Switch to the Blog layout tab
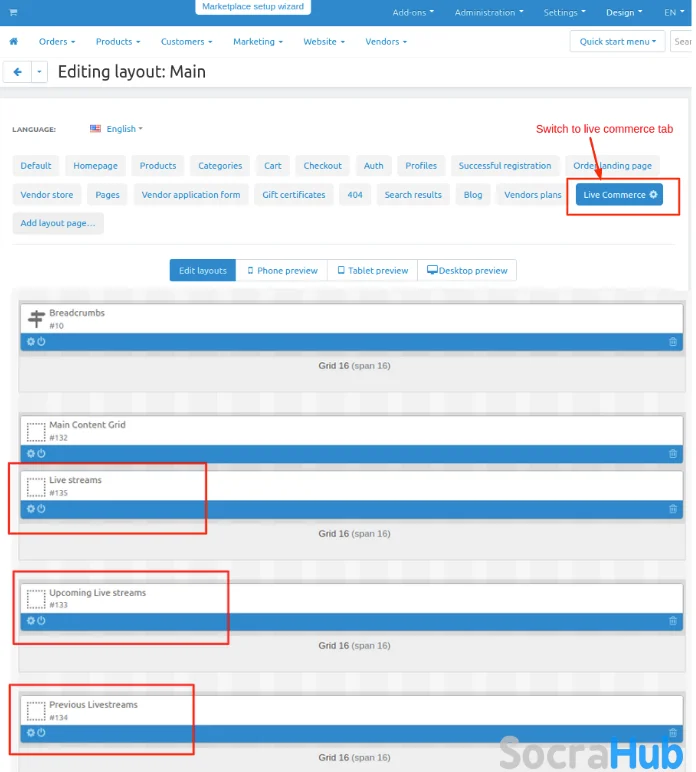 coord(473,195)
